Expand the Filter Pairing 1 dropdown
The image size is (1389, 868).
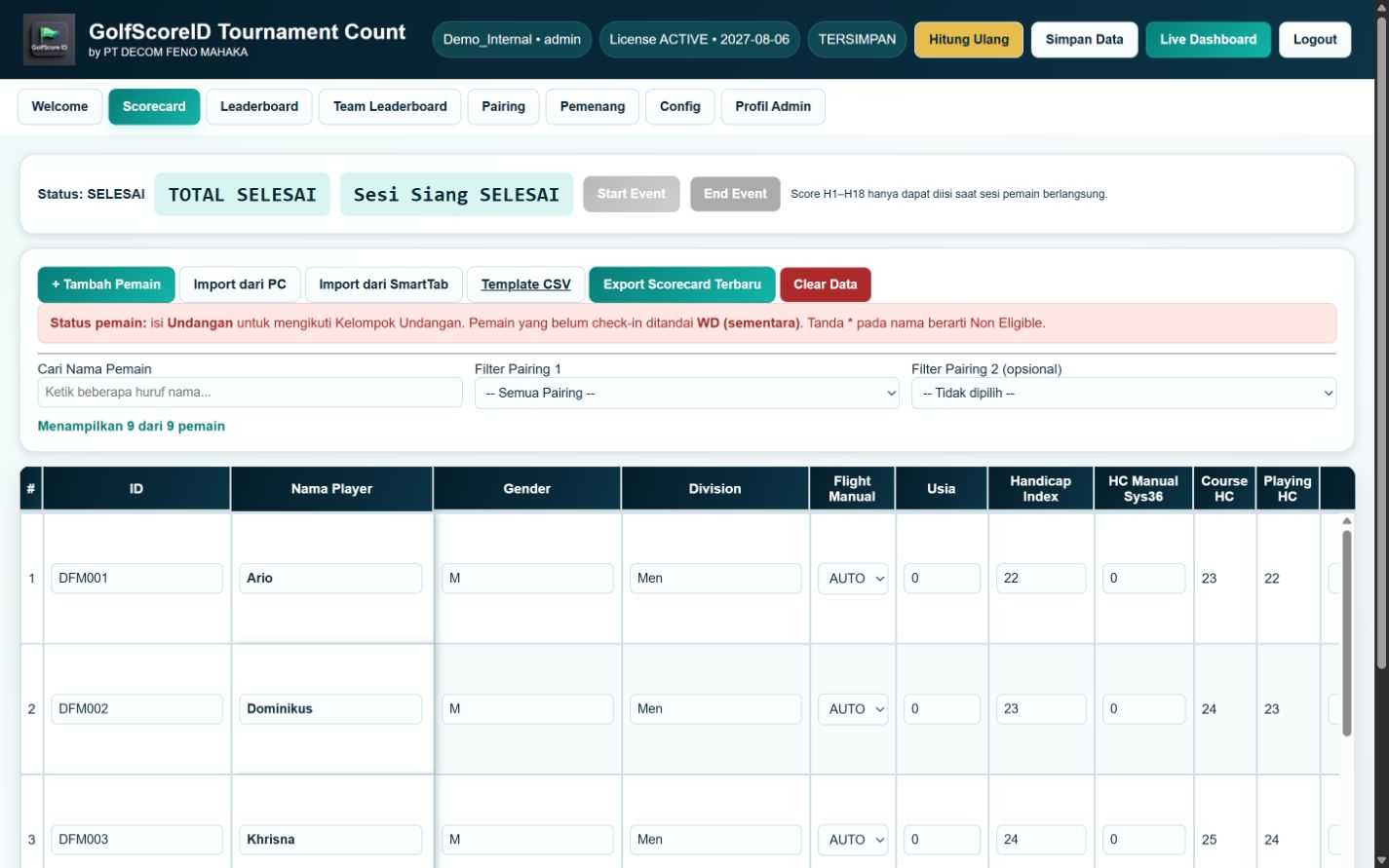click(x=687, y=393)
